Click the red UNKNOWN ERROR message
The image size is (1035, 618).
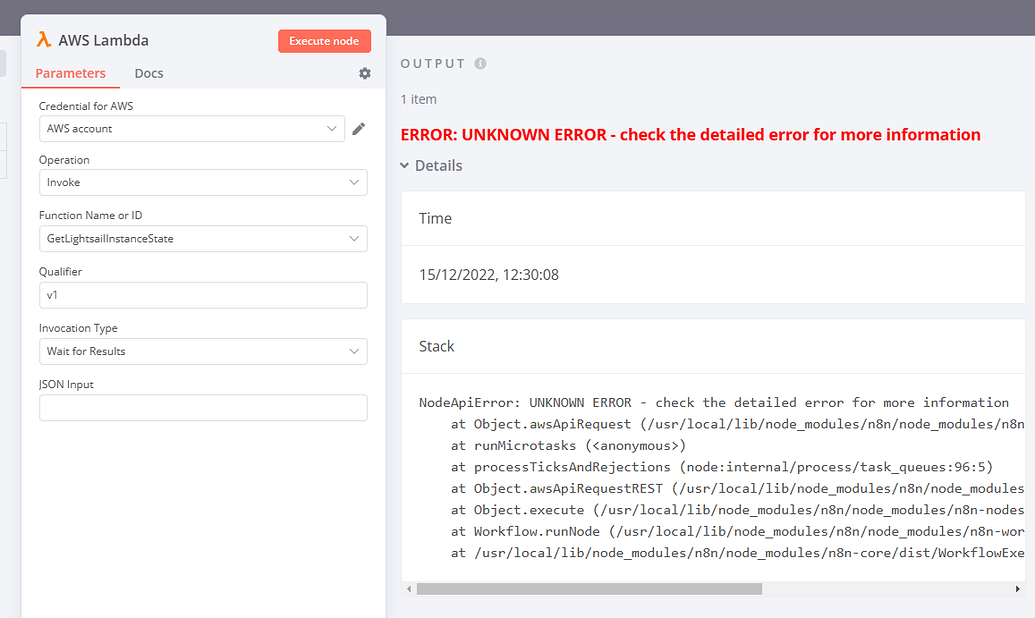[690, 135]
